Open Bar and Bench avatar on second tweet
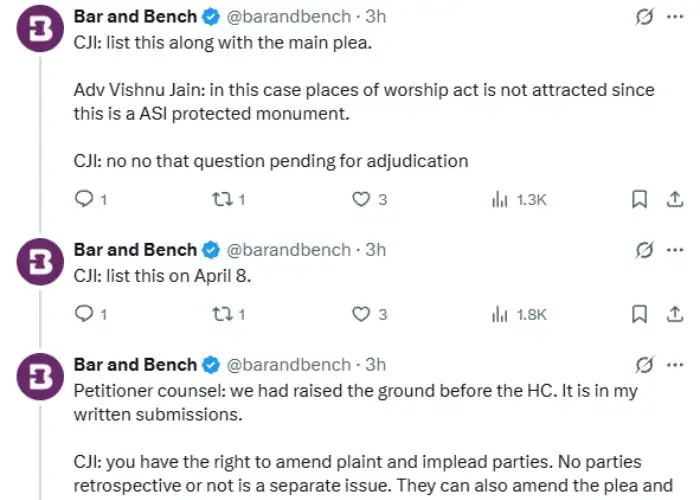700x500 pixels. coord(40,262)
